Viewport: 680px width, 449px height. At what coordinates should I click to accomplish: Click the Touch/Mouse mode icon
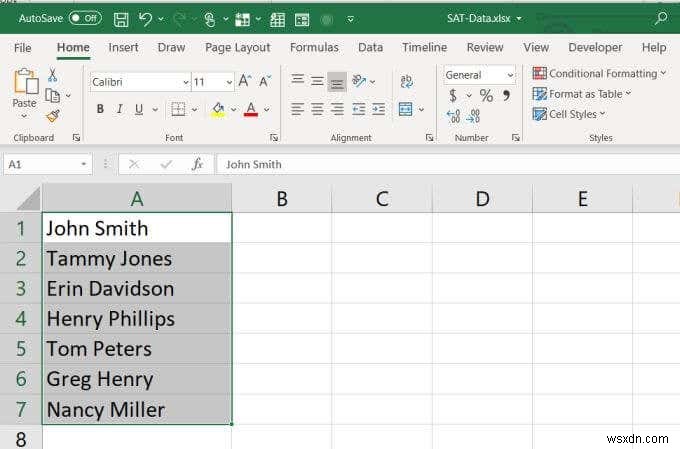(209, 19)
